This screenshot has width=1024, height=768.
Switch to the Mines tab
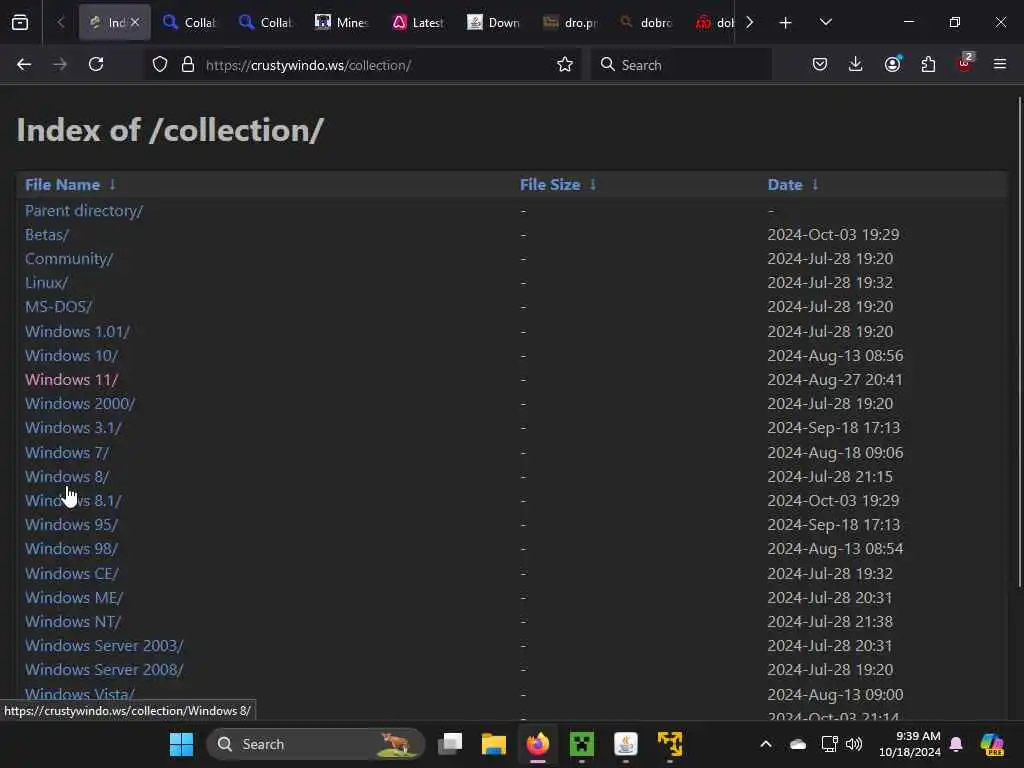click(342, 23)
